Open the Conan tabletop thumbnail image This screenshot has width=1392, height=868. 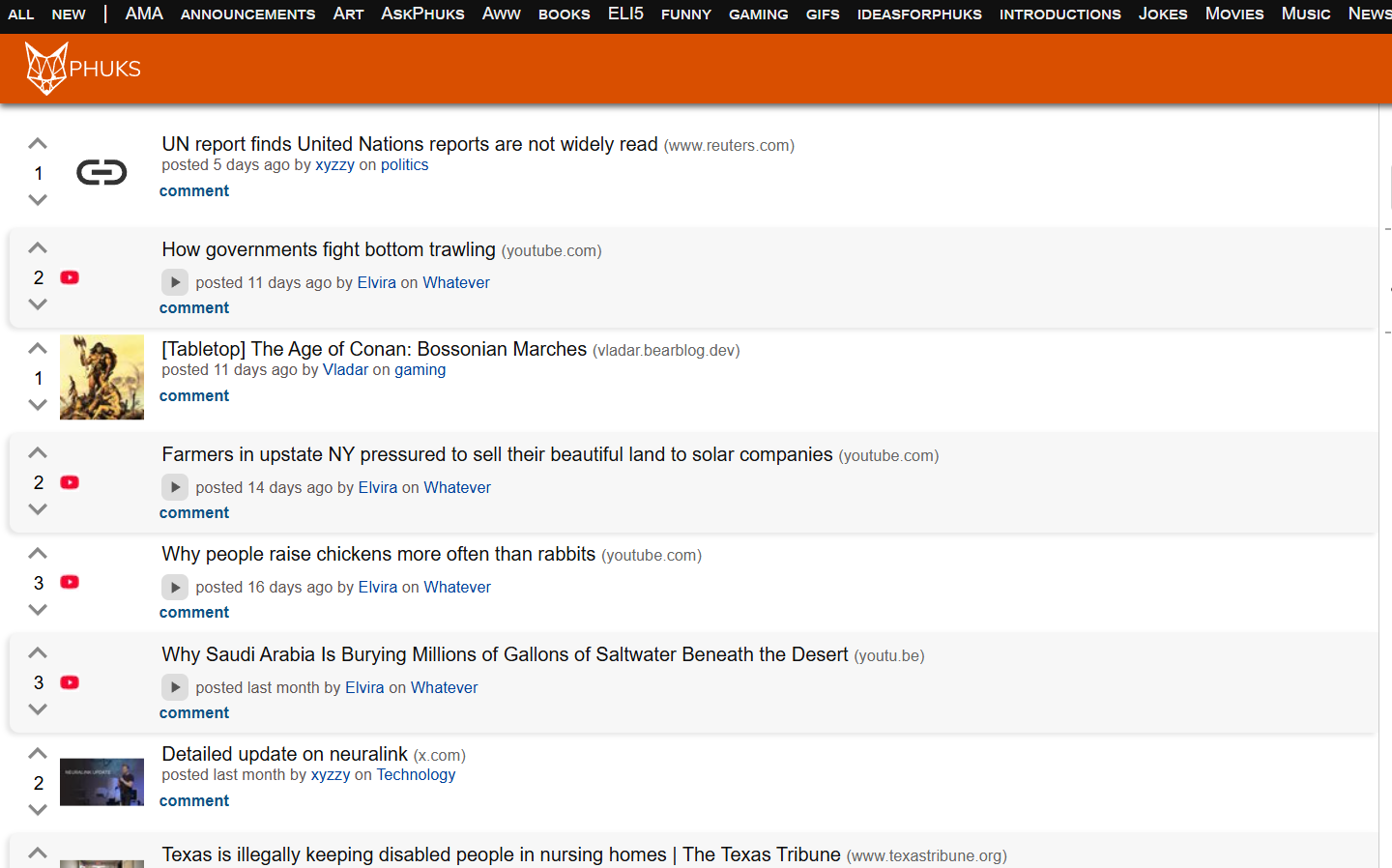(x=101, y=377)
